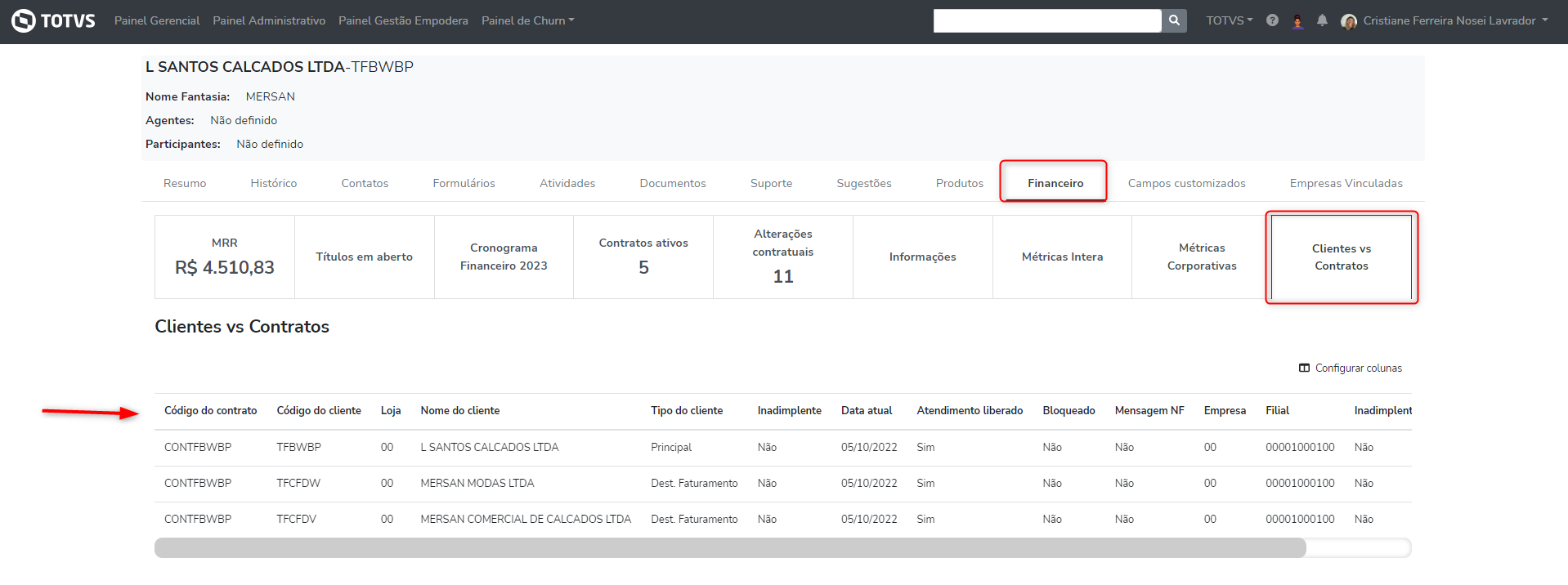Click the Tipo do cliente column header
The height and width of the screenshot is (585, 1568).
pyautogui.click(x=687, y=410)
